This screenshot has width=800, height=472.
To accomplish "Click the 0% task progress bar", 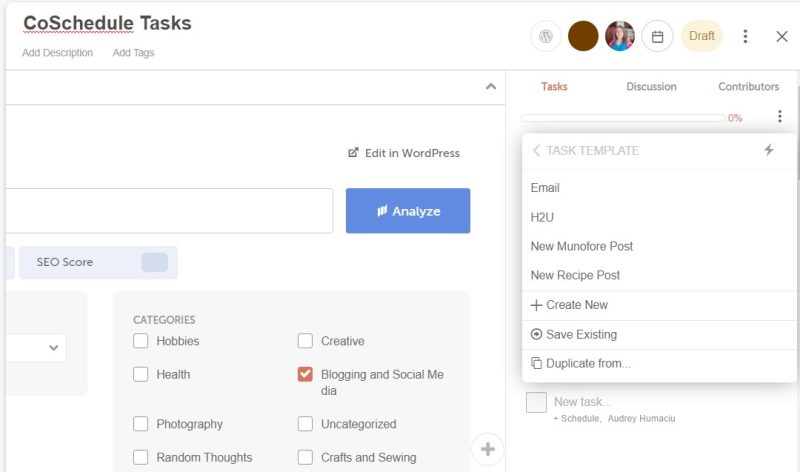I will (623, 118).
